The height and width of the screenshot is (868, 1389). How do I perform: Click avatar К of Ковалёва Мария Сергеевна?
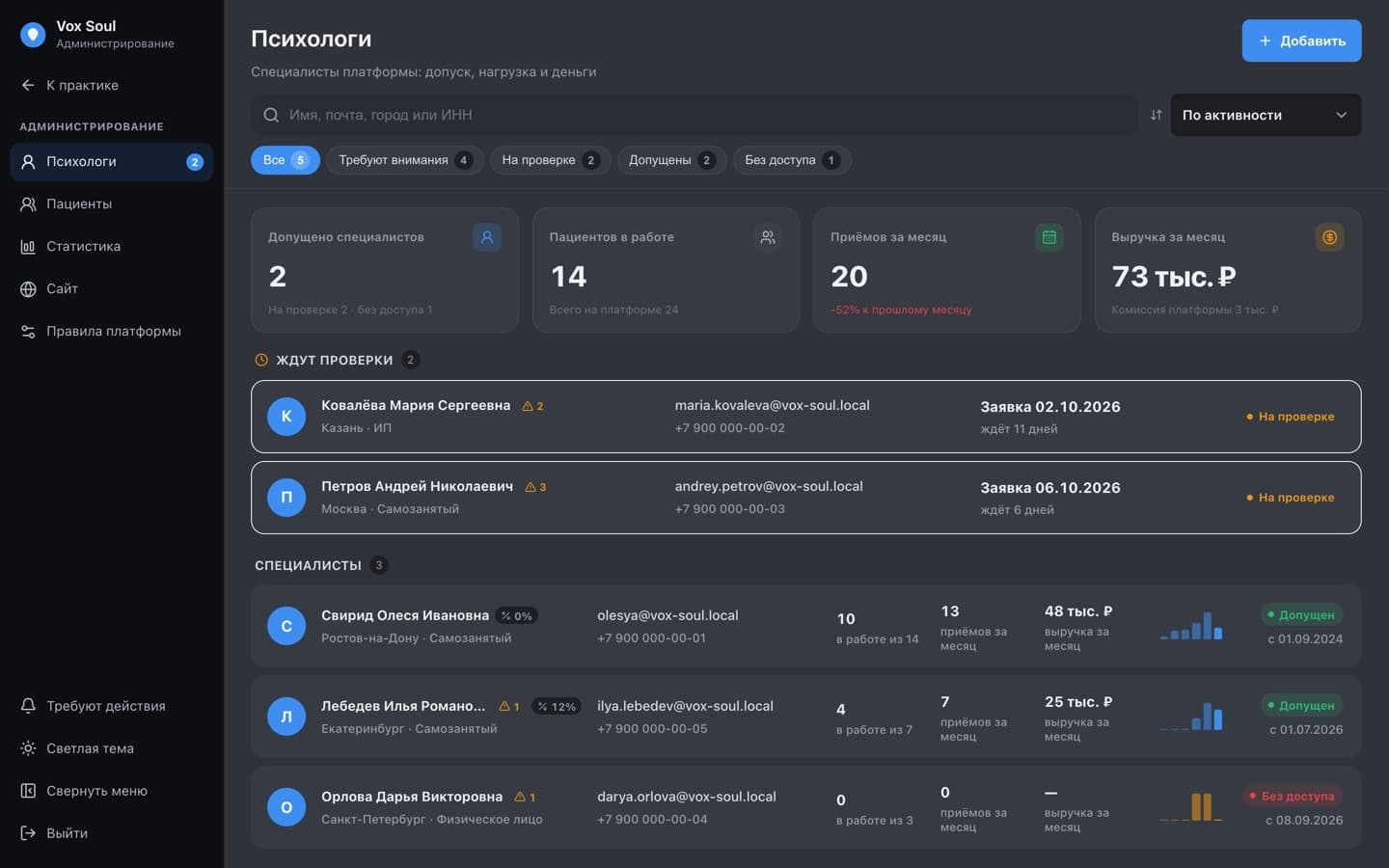pos(286,417)
